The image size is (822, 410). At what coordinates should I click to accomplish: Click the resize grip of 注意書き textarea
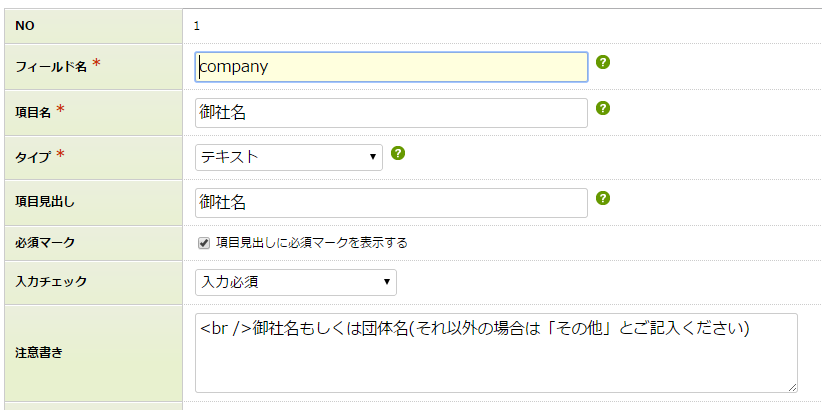[792, 387]
